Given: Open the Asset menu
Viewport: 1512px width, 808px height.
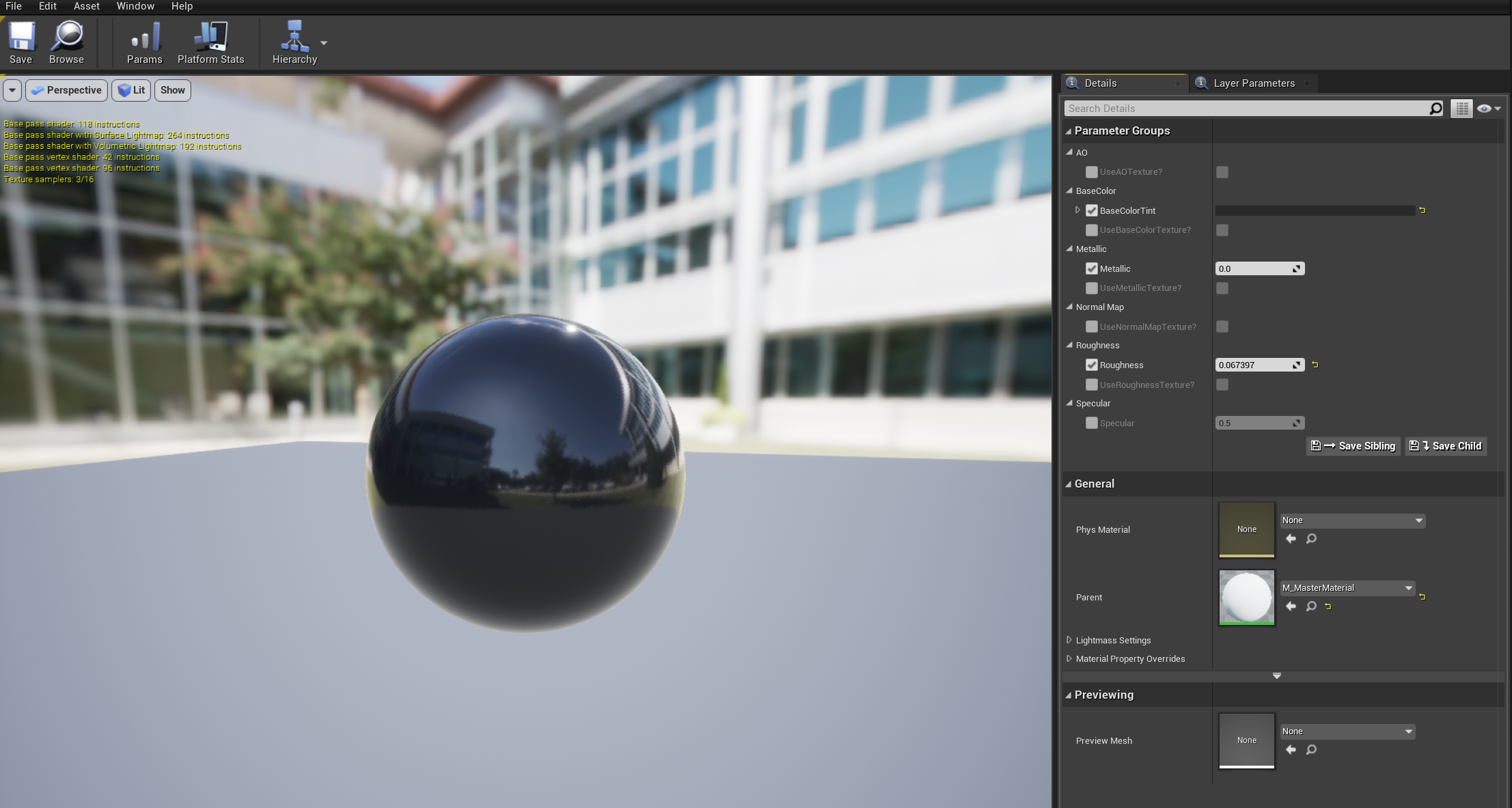Looking at the screenshot, I should coord(86,6).
